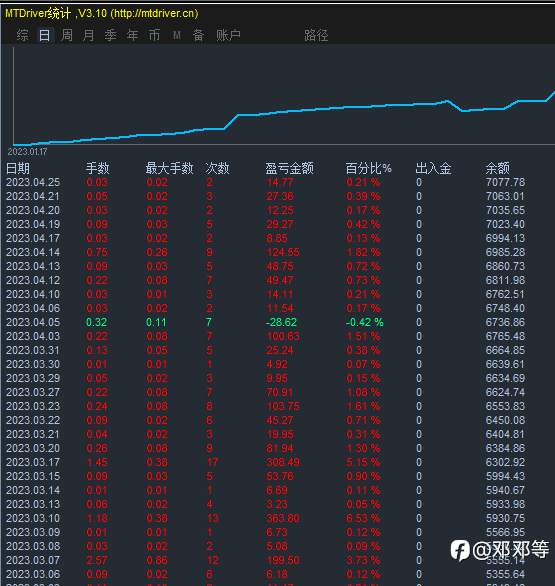Click profit 308.49 in the 2023.03.17 row
Screen dimensions: 555x586
pyautogui.click(x=283, y=462)
